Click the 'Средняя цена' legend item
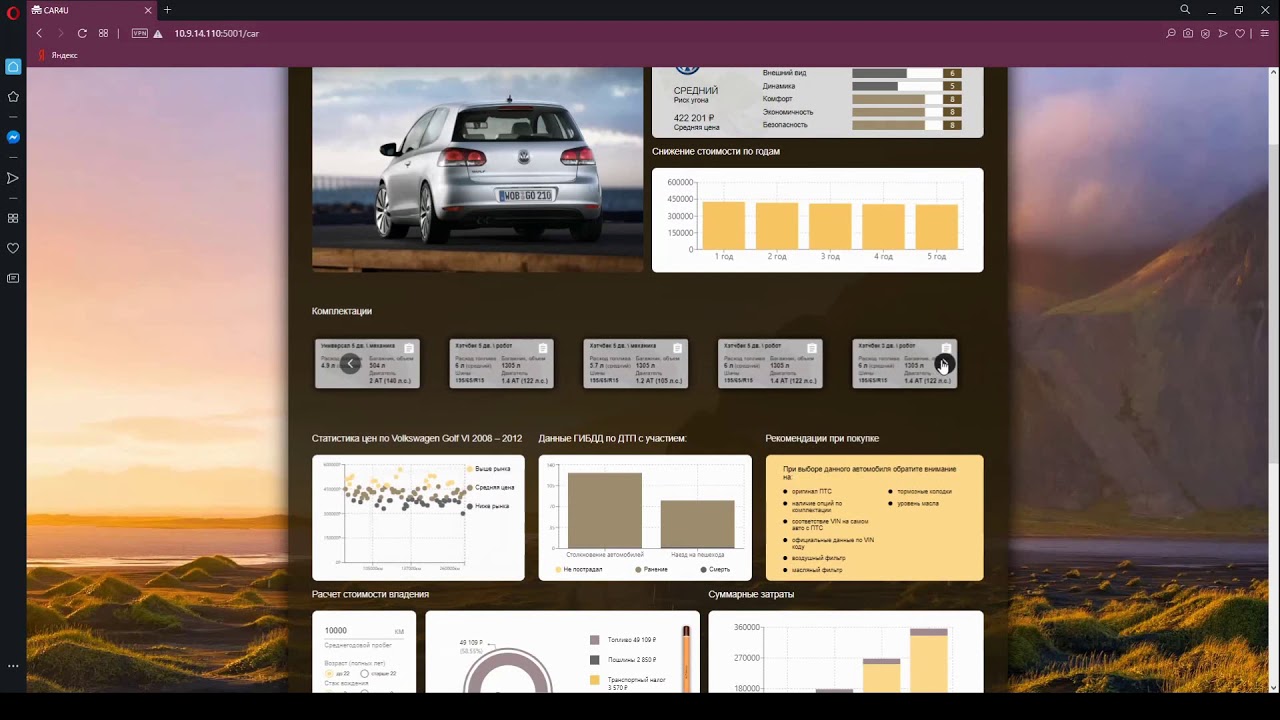 coord(491,487)
